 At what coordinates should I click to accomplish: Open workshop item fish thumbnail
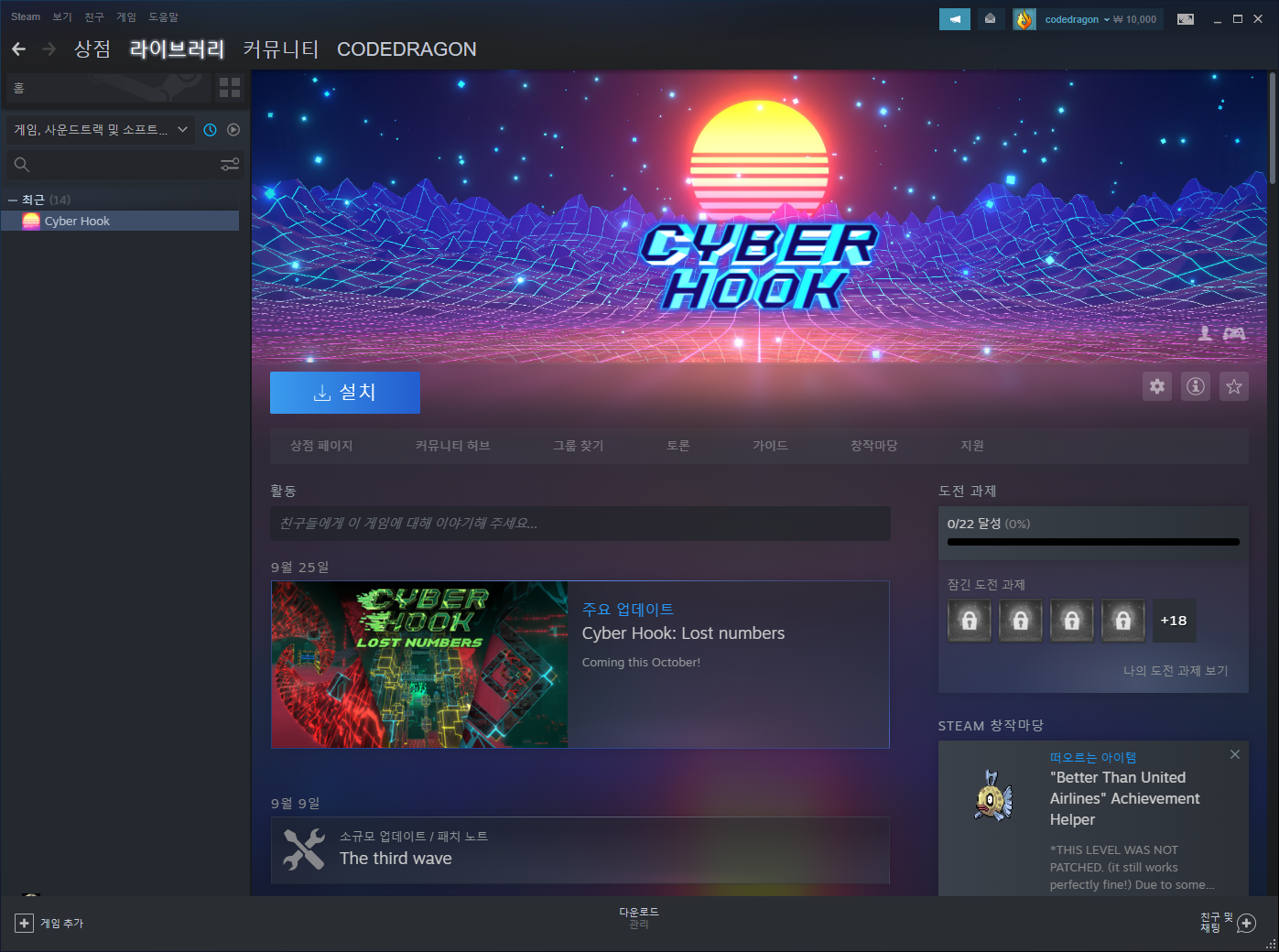pyautogui.click(x=994, y=796)
